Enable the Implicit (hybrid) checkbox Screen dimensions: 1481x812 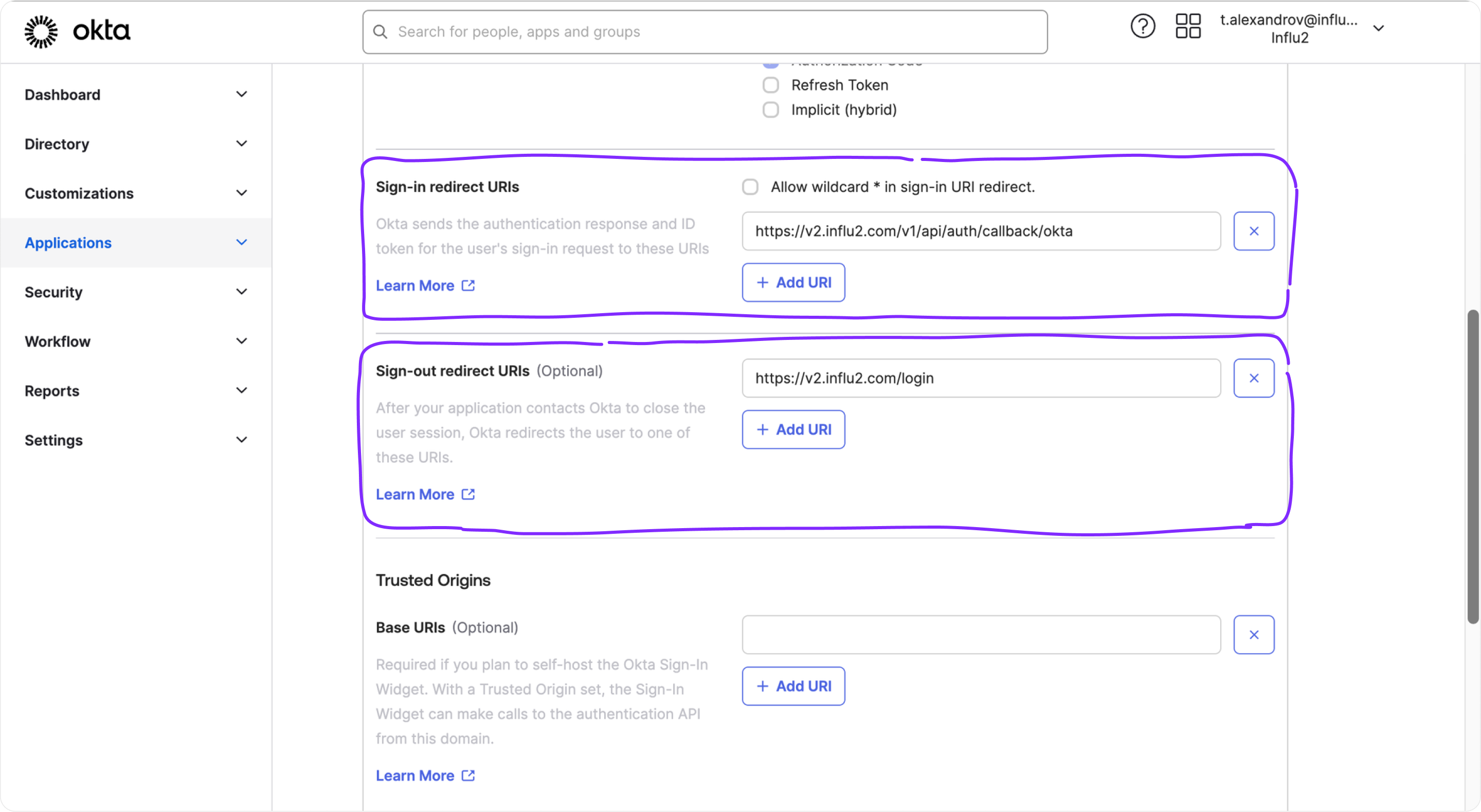(x=770, y=110)
